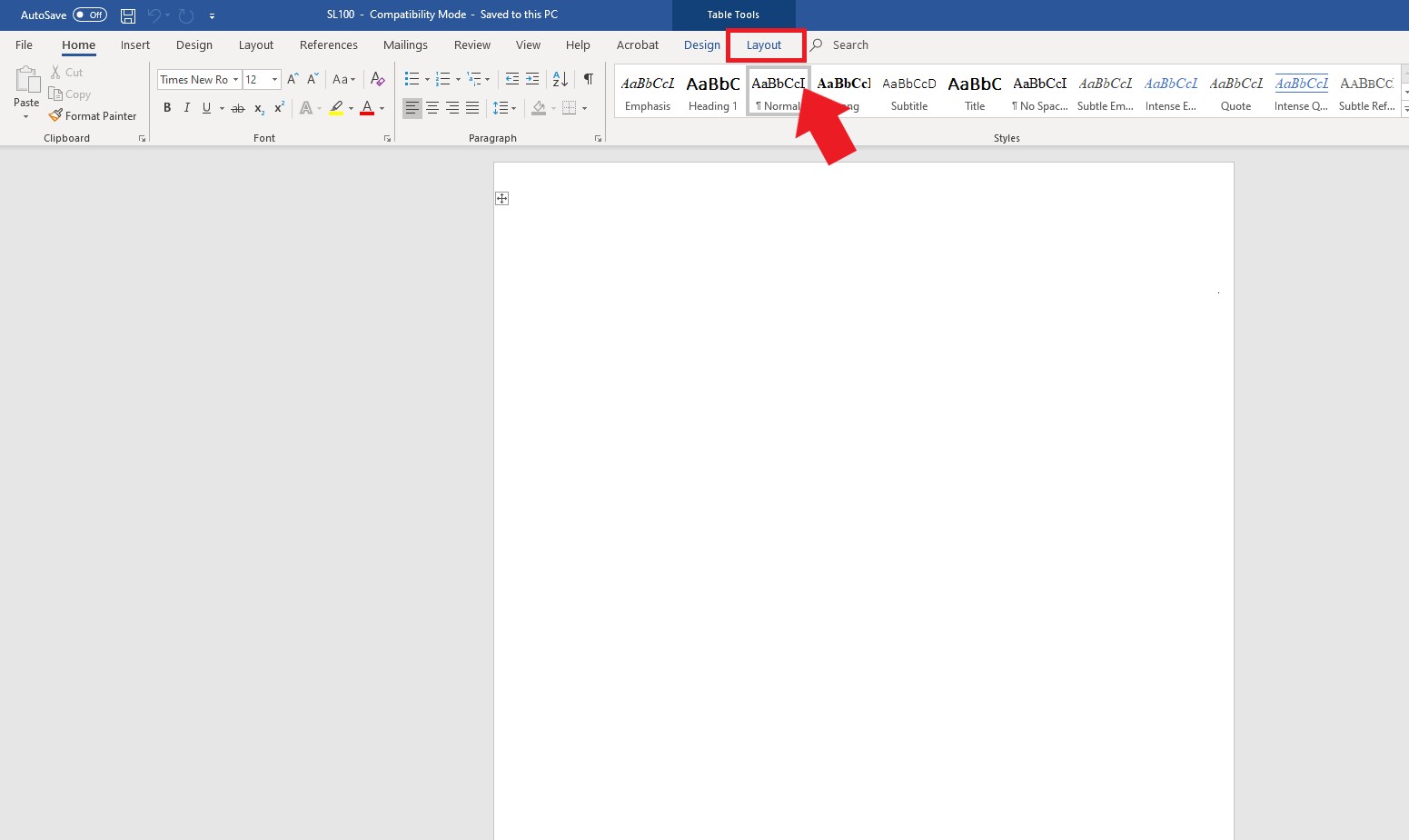This screenshot has height=840, width=1409.
Task: Toggle Show/Hide paragraph marks
Action: [x=588, y=79]
